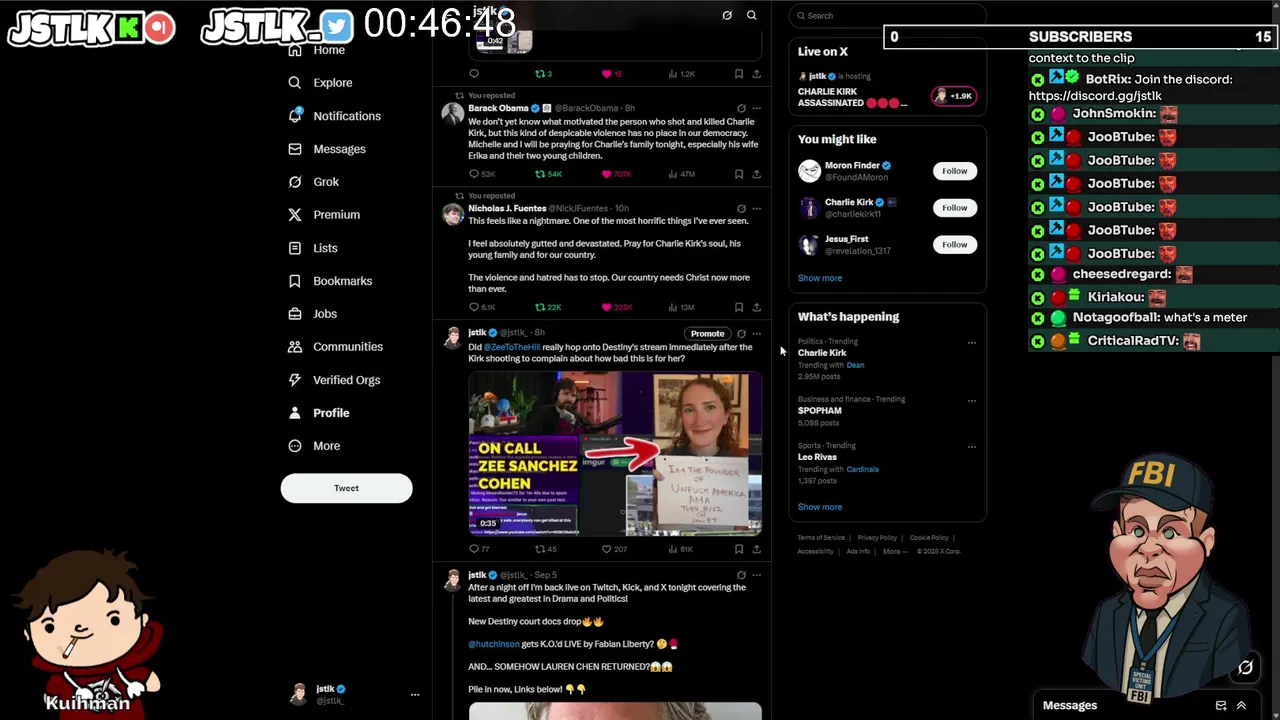This screenshot has width=1280, height=720.
Task: Follow Charlie Kirk
Action: pyautogui.click(x=954, y=208)
